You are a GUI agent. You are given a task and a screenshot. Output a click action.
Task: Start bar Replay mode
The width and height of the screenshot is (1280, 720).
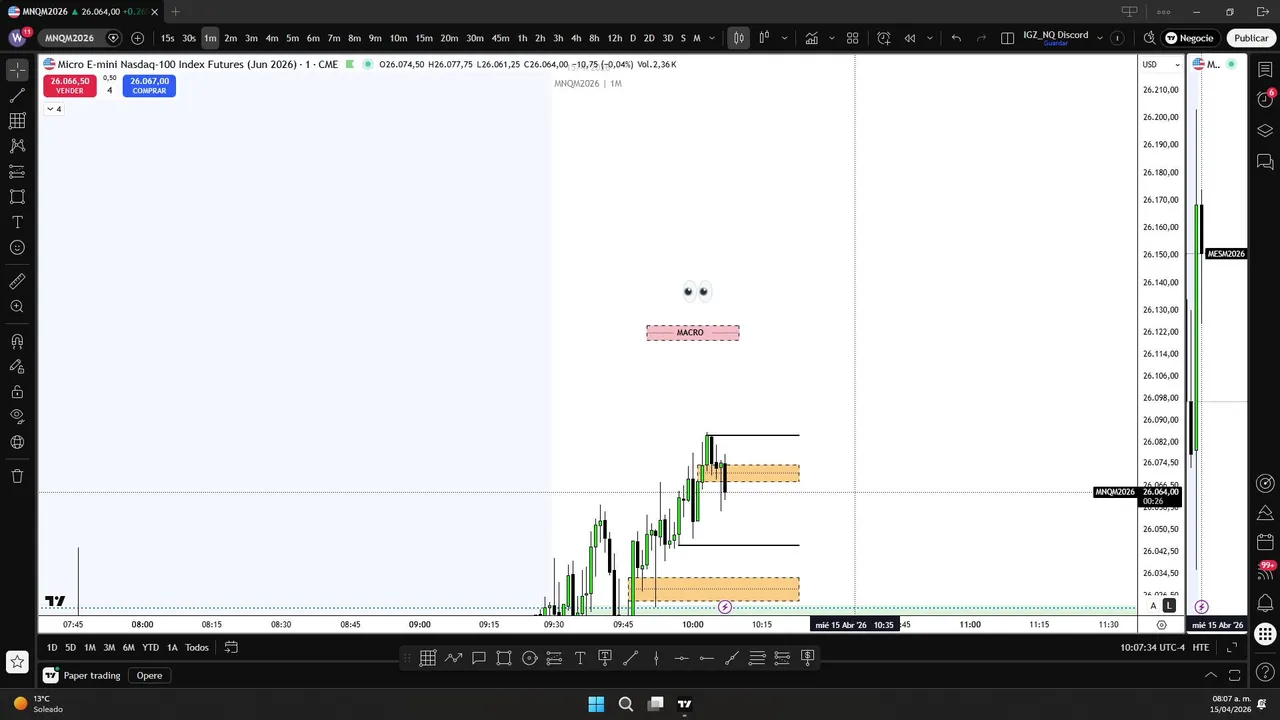pos(910,38)
